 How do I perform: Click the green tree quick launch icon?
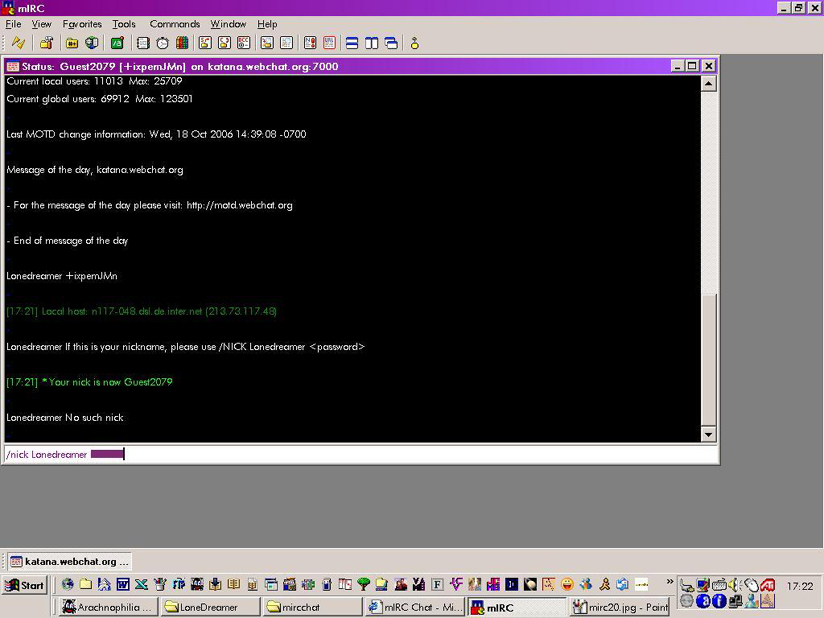pos(363,584)
